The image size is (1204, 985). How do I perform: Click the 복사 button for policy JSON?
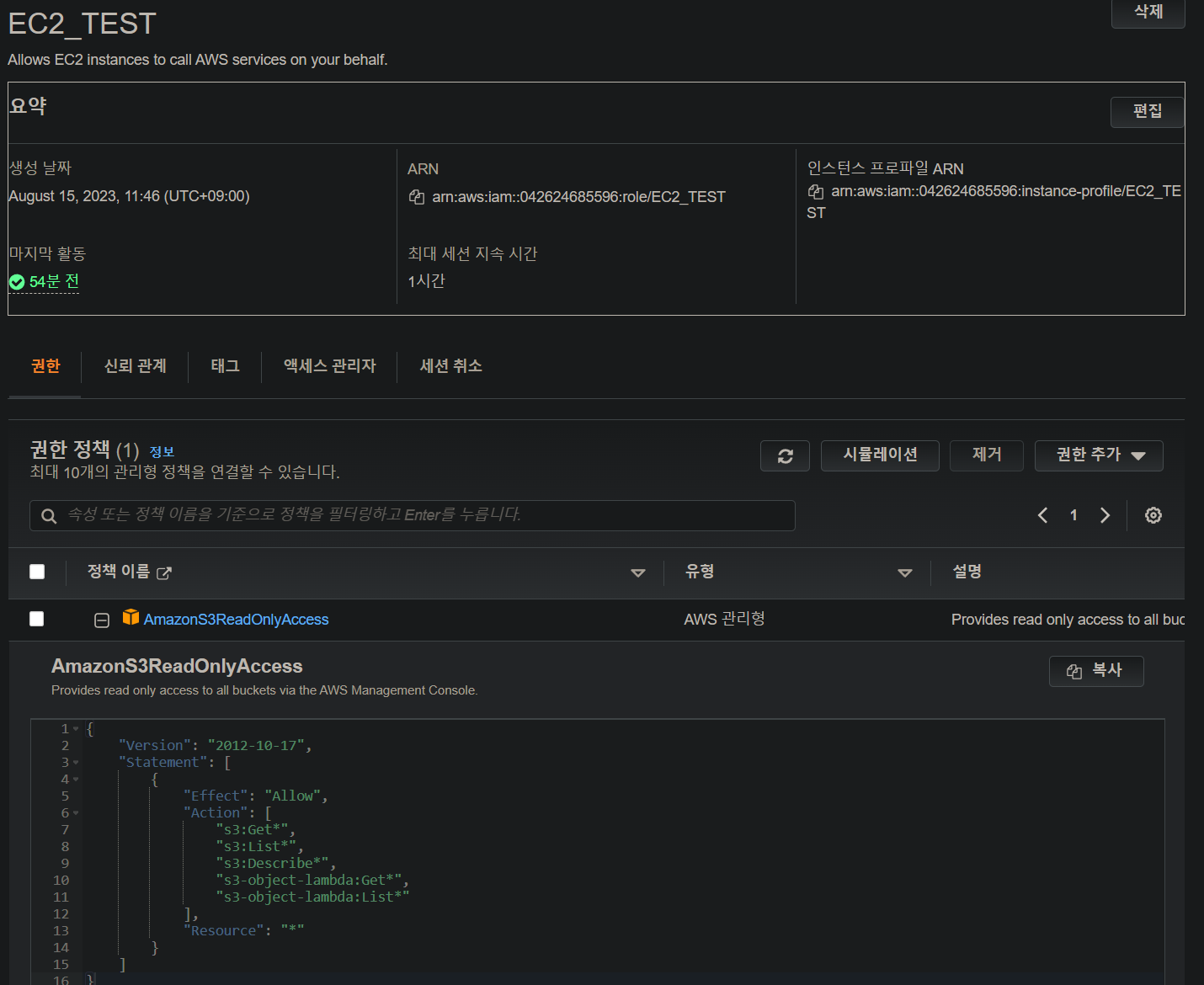[x=1096, y=671]
